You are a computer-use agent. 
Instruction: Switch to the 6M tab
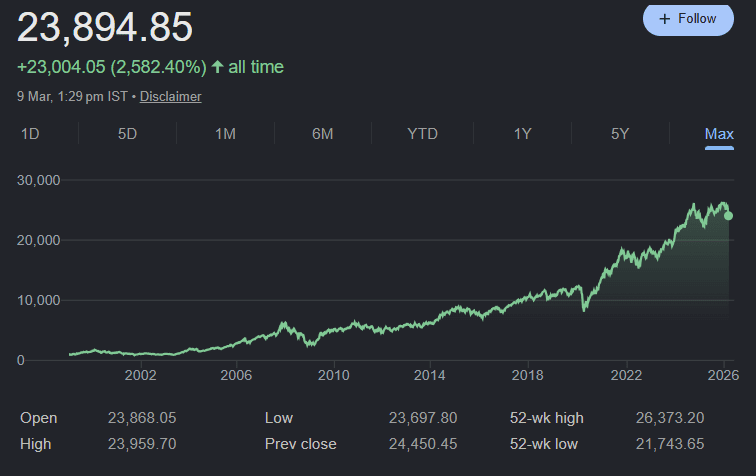pos(322,134)
